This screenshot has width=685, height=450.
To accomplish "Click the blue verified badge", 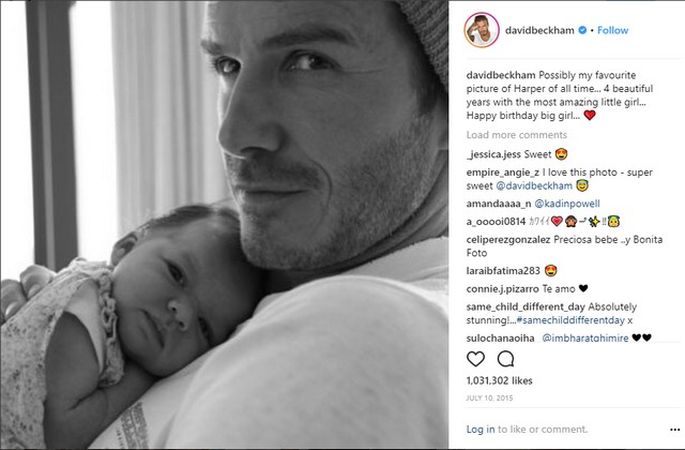I will (582, 30).
